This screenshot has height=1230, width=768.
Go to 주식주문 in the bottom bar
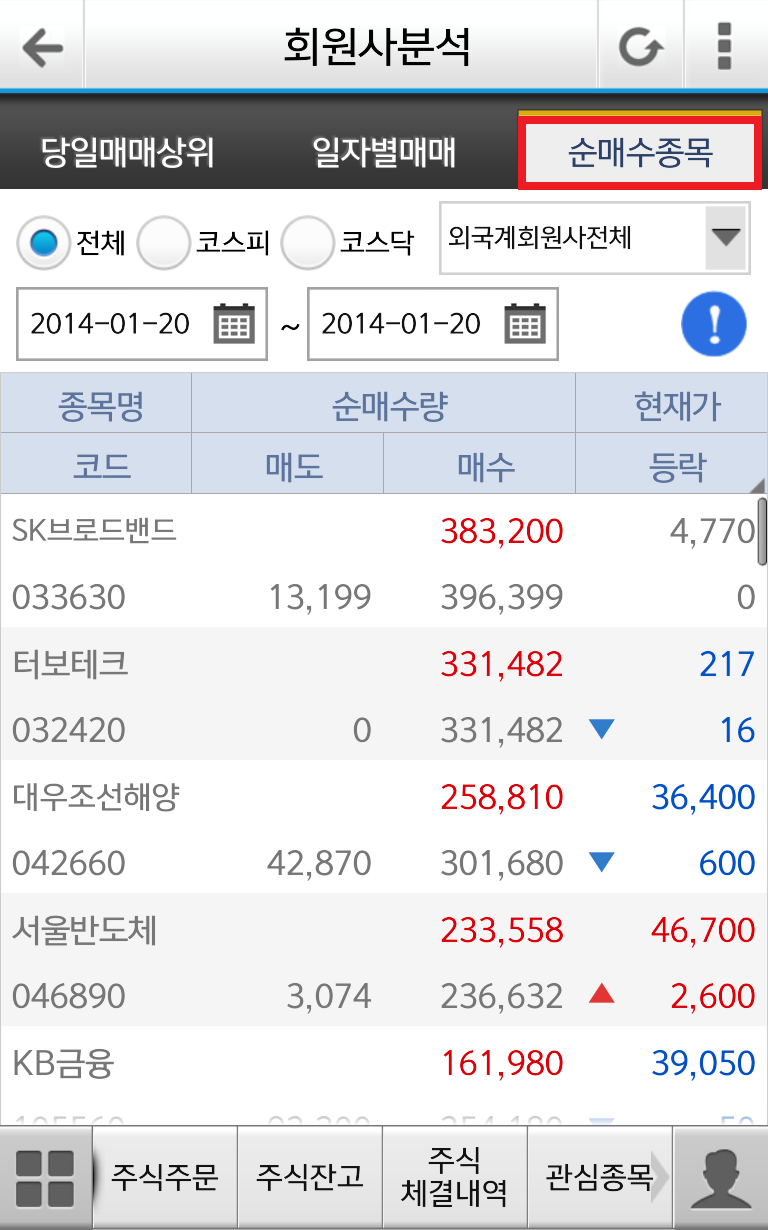[x=165, y=1177]
